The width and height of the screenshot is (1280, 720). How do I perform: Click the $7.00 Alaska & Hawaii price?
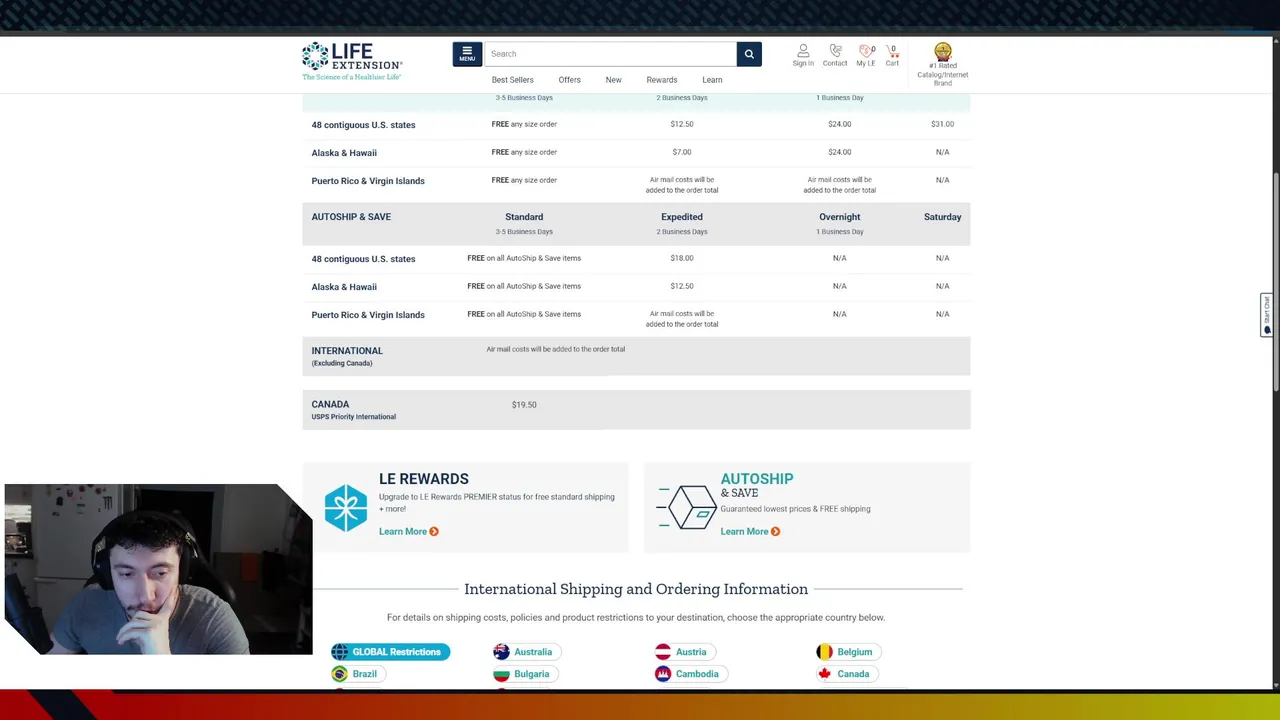(681, 152)
